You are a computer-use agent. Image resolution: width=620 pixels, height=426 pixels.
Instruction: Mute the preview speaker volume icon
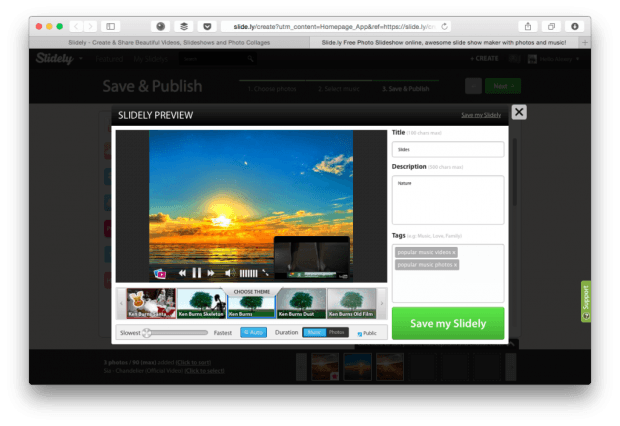coord(229,273)
